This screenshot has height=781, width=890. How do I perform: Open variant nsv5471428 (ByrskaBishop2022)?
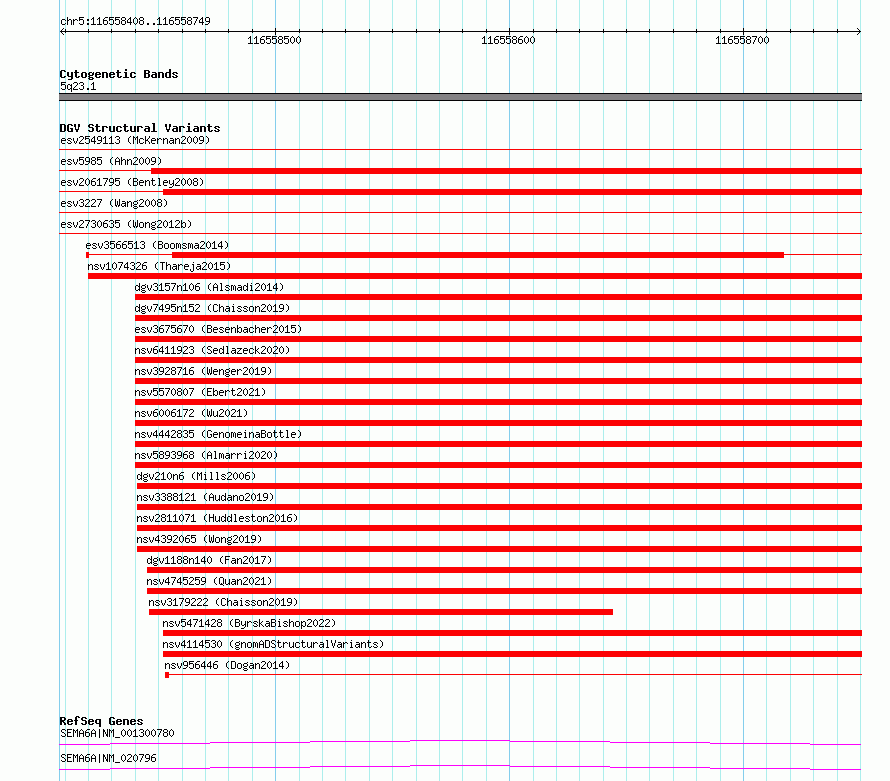[x=249, y=623]
